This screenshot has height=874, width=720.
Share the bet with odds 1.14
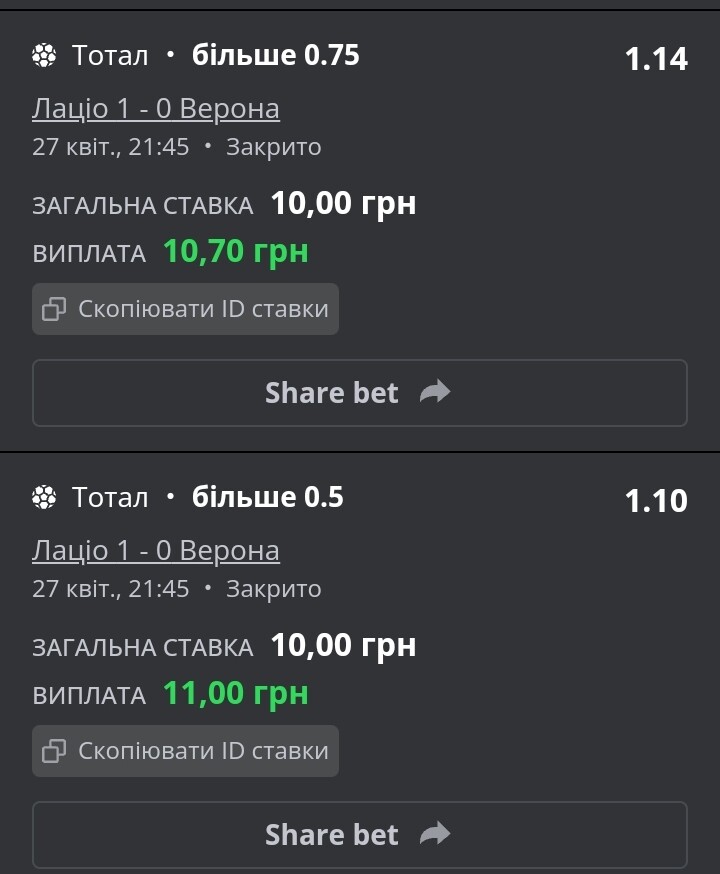pyautogui.click(x=360, y=393)
